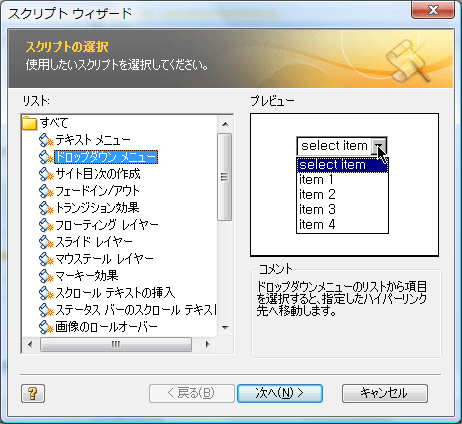Open the select item dropdown arrow in preview
Screen dimensions: 462x424
click(379, 146)
